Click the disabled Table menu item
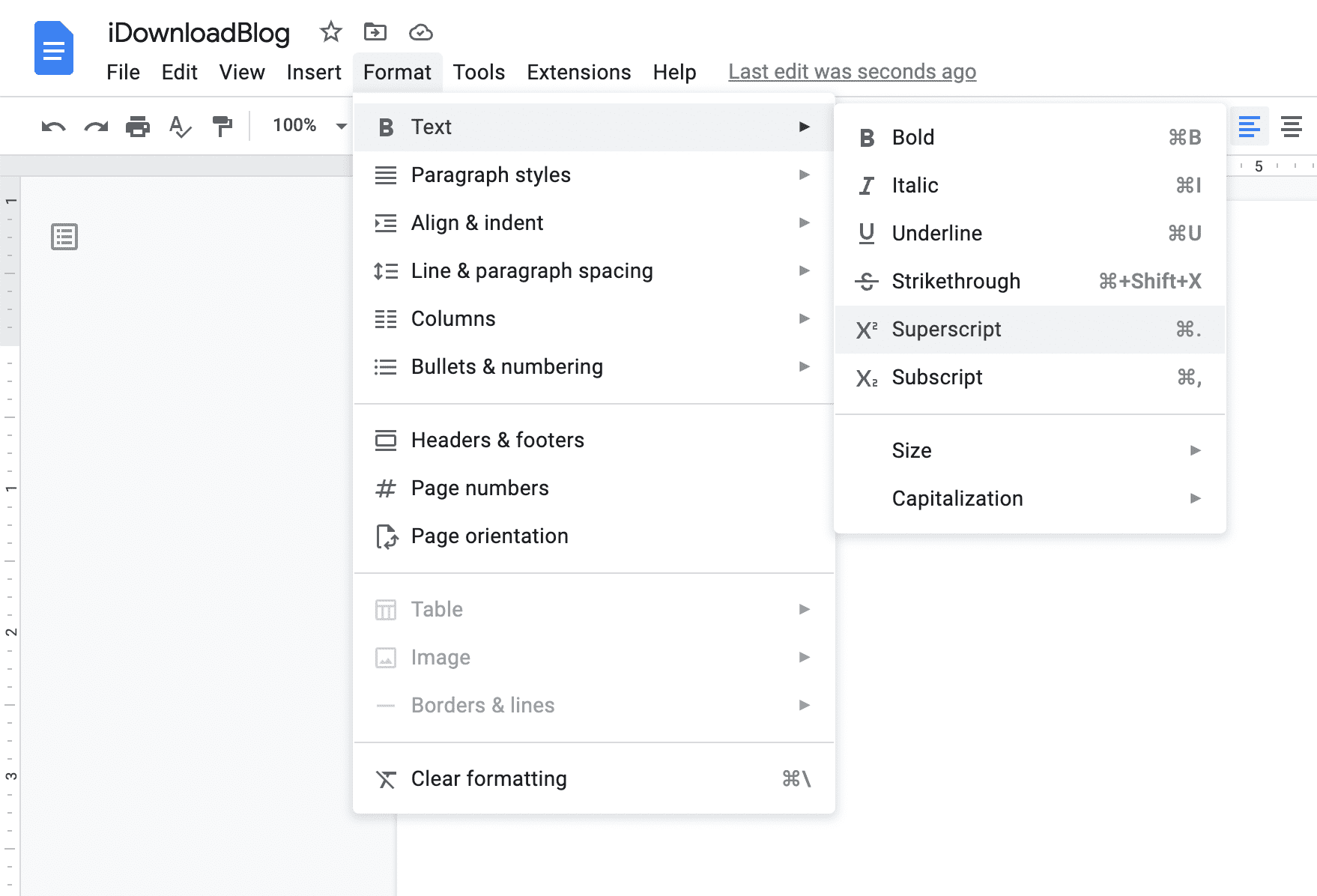Screen dimensions: 1317x896 (594, 610)
